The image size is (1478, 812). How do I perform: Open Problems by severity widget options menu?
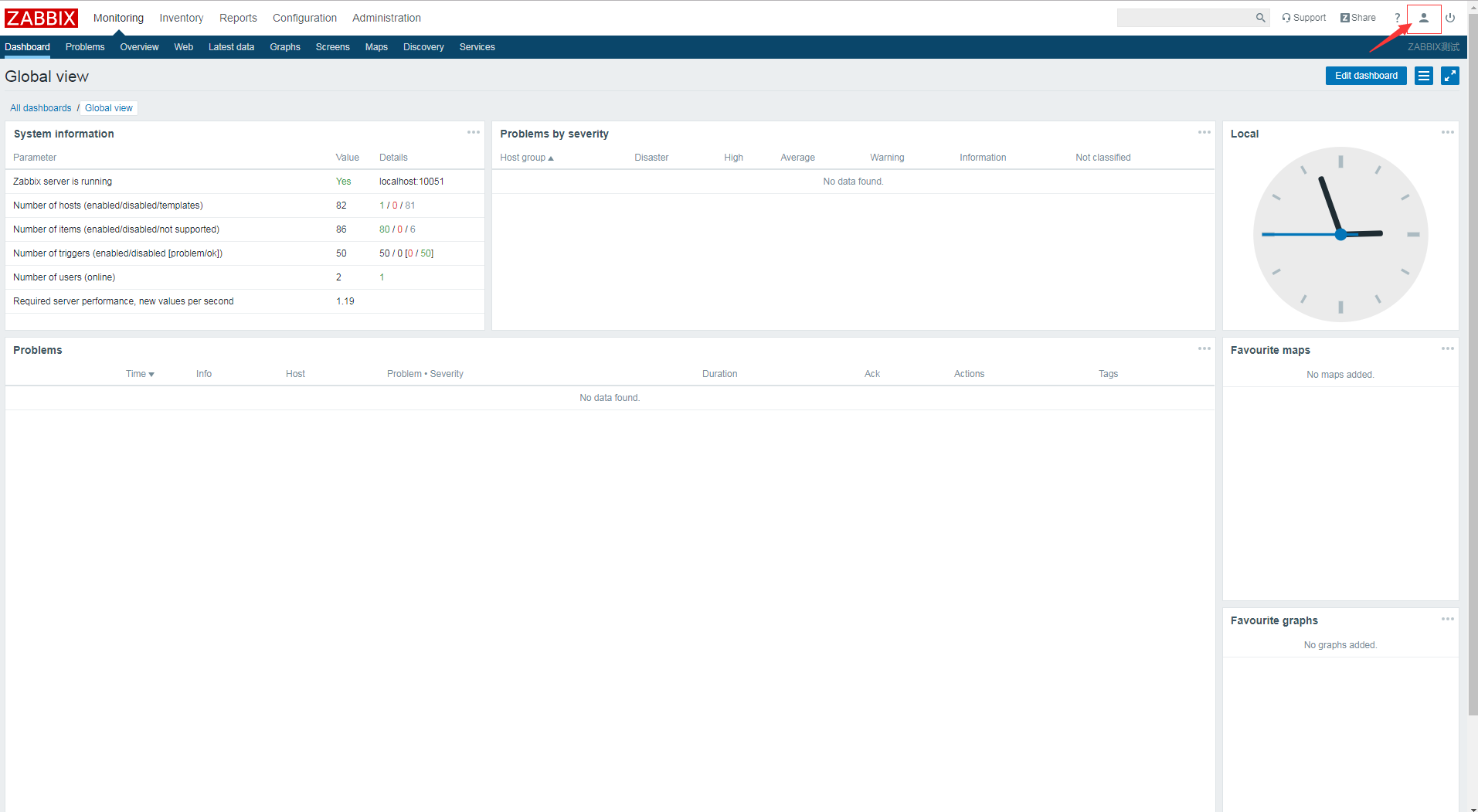pyautogui.click(x=1204, y=133)
